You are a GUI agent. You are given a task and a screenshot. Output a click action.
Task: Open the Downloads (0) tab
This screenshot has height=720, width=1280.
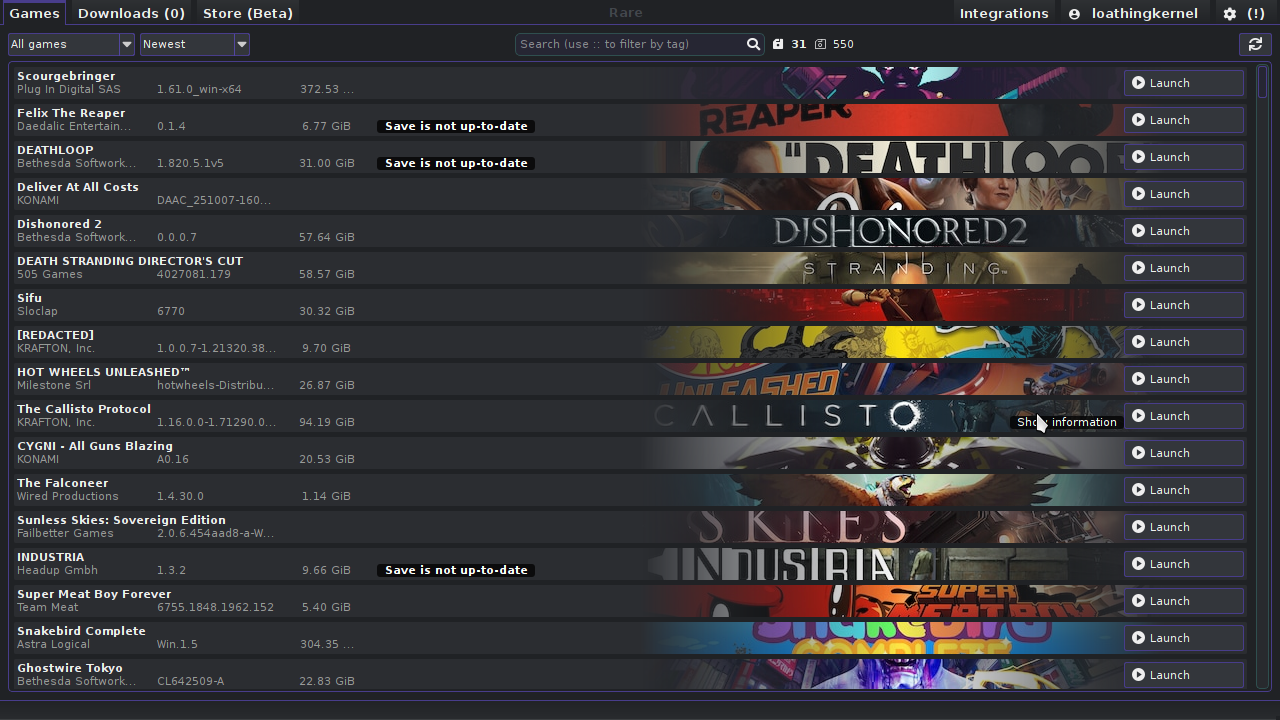131,13
